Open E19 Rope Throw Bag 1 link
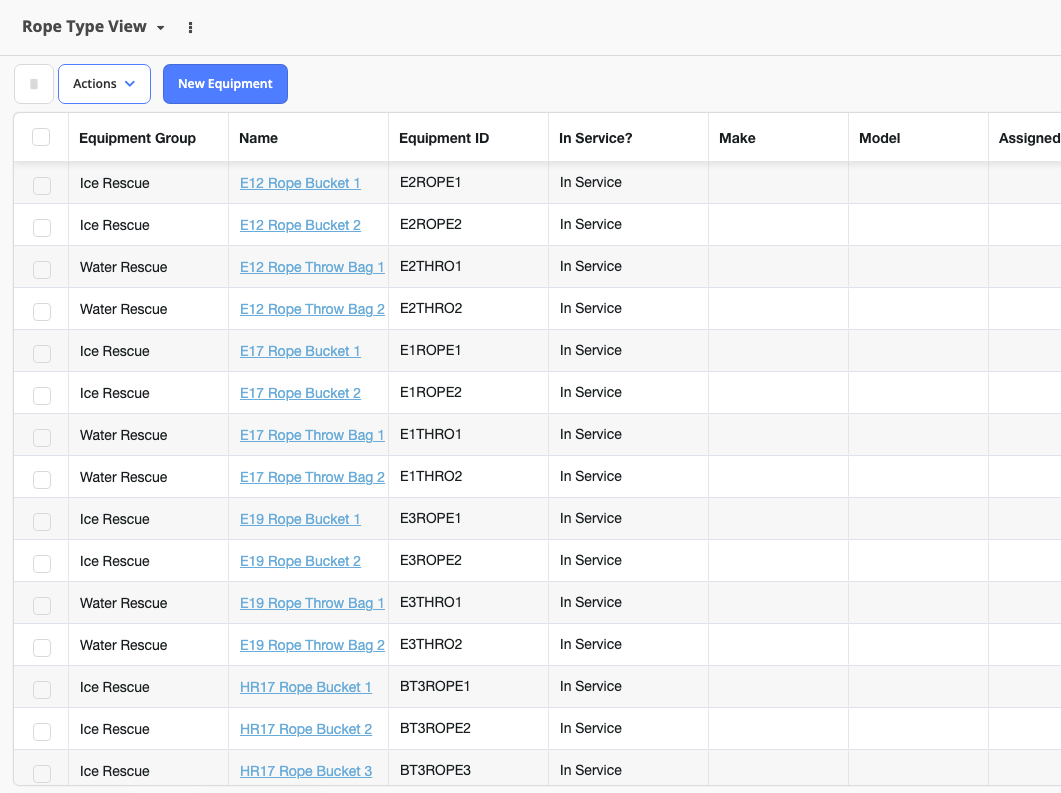 [x=313, y=603]
